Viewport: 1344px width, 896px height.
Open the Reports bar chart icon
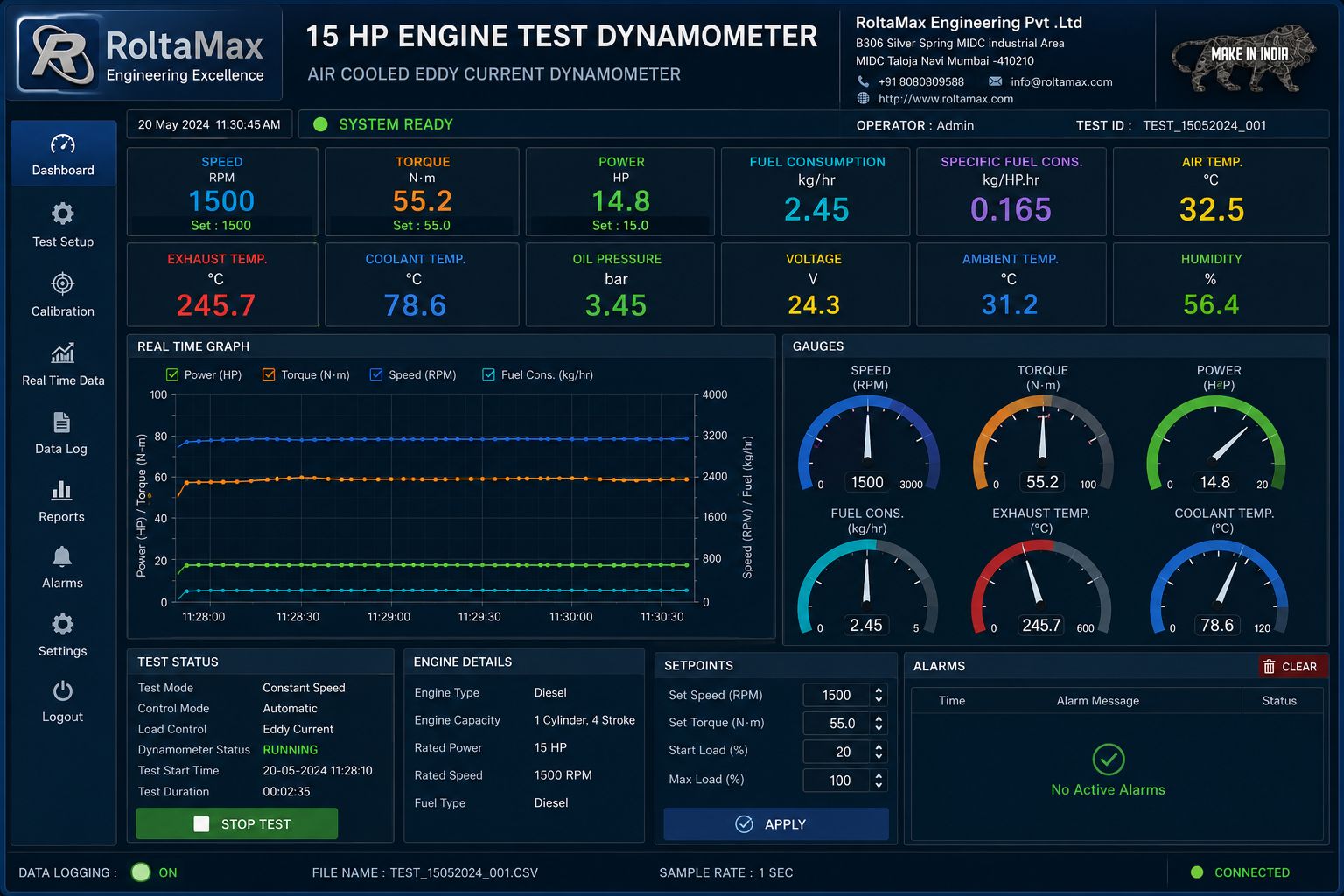(x=61, y=490)
